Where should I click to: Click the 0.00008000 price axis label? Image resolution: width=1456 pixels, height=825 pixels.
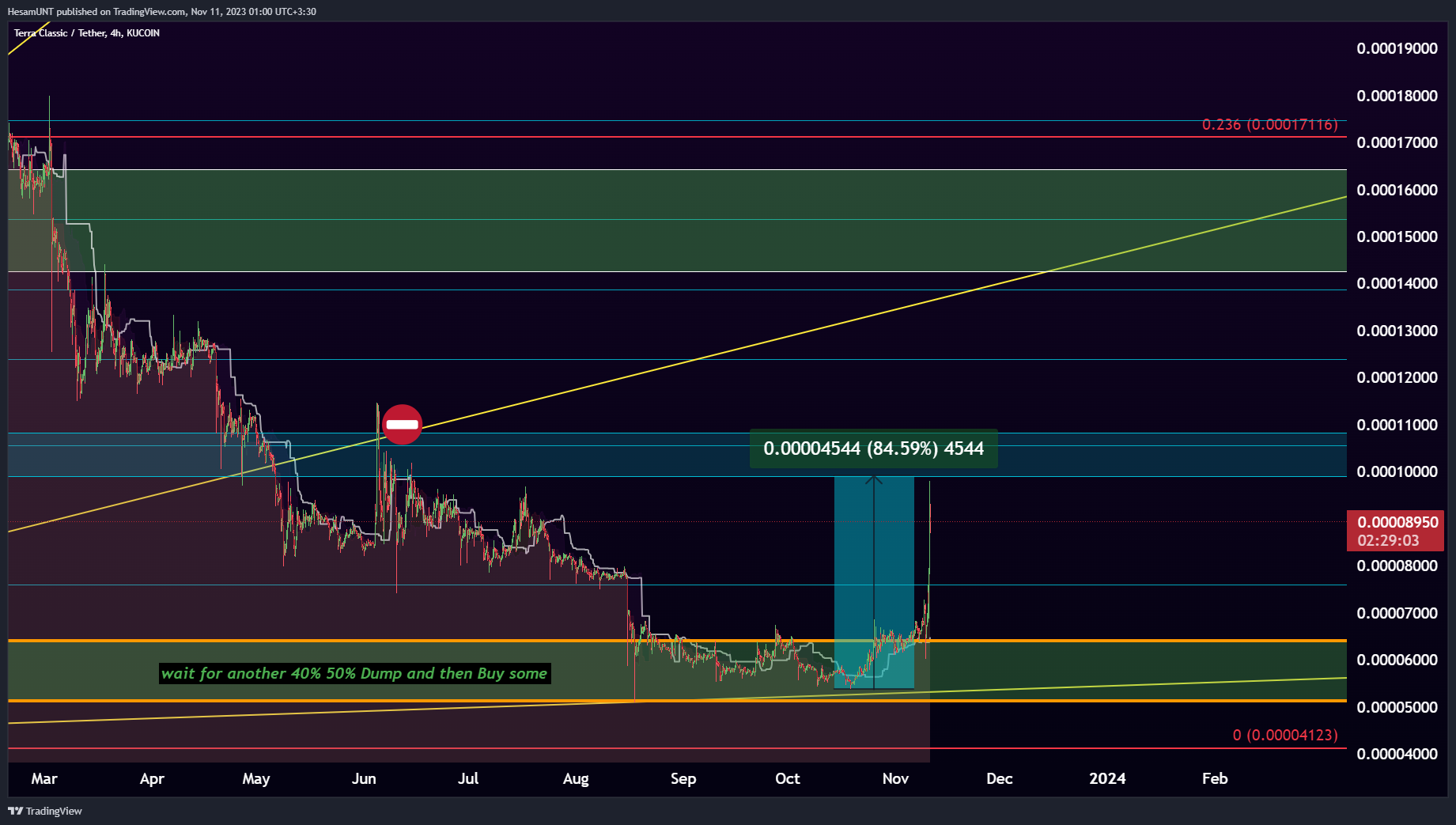1397,566
